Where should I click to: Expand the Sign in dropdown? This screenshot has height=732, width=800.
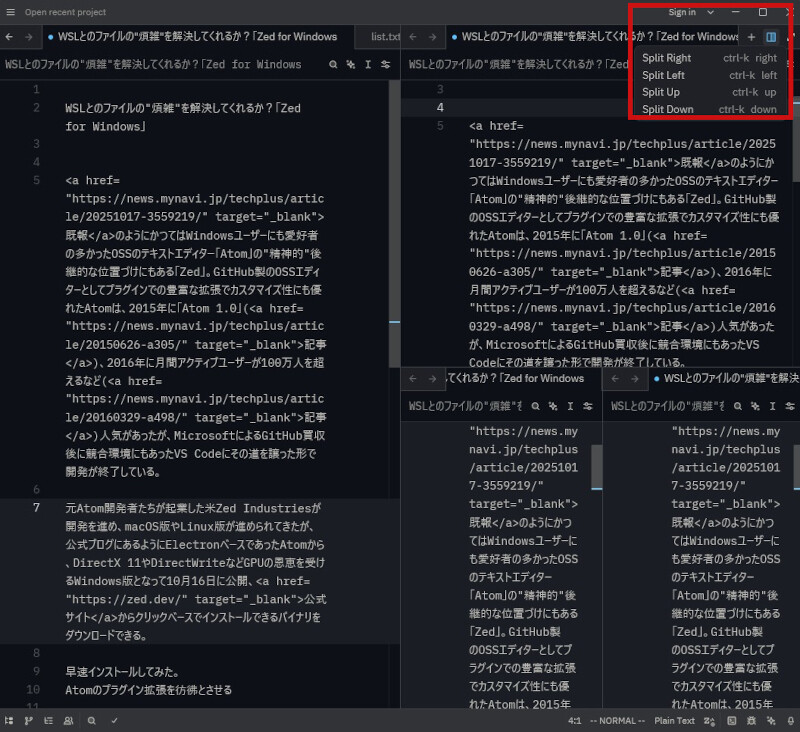click(690, 12)
